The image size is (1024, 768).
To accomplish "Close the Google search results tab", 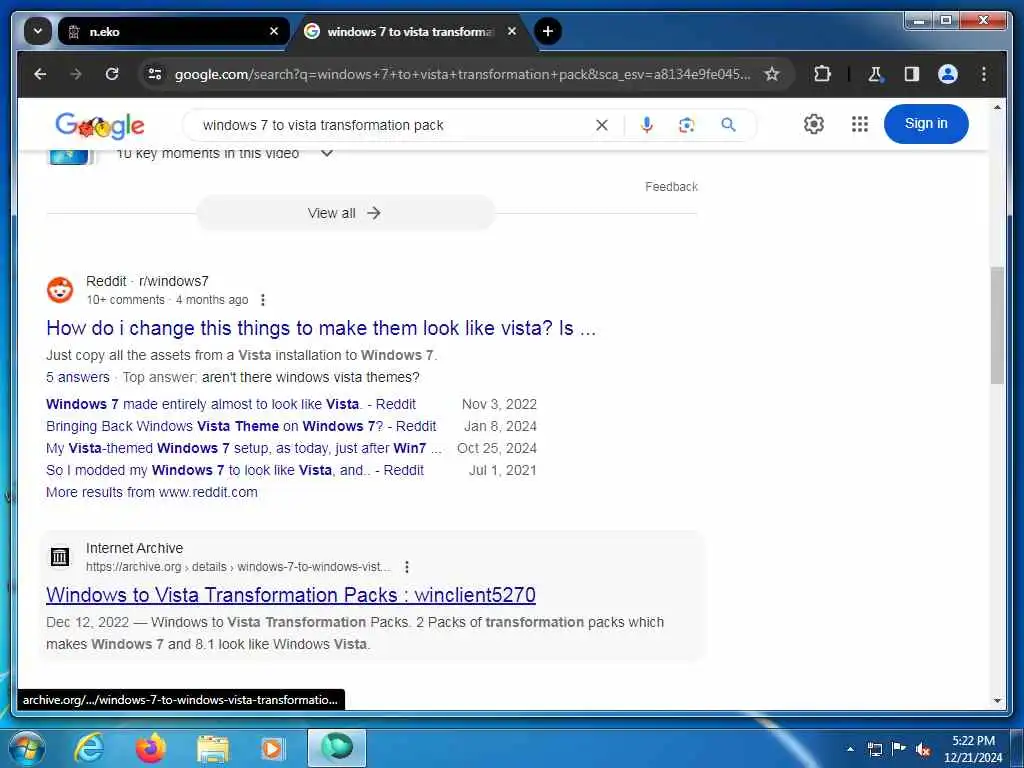I will (512, 31).
